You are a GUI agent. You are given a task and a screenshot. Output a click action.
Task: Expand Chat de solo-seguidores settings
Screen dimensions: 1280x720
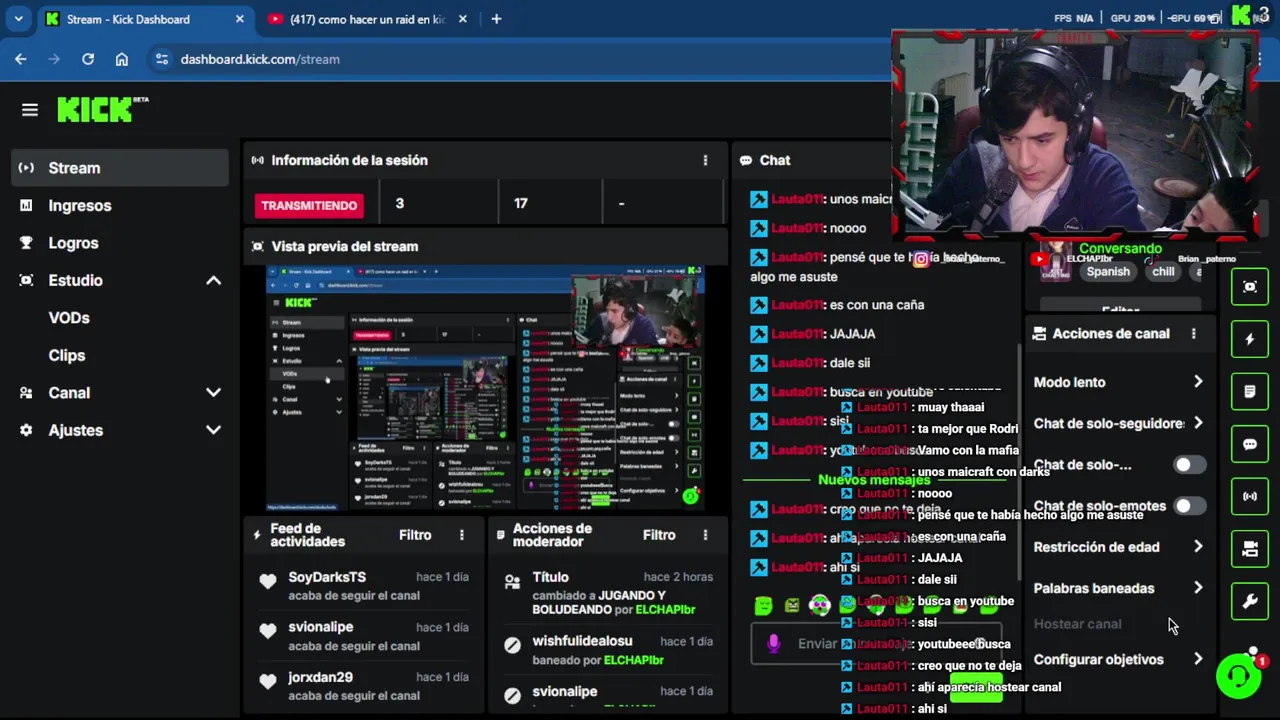[x=1198, y=423]
